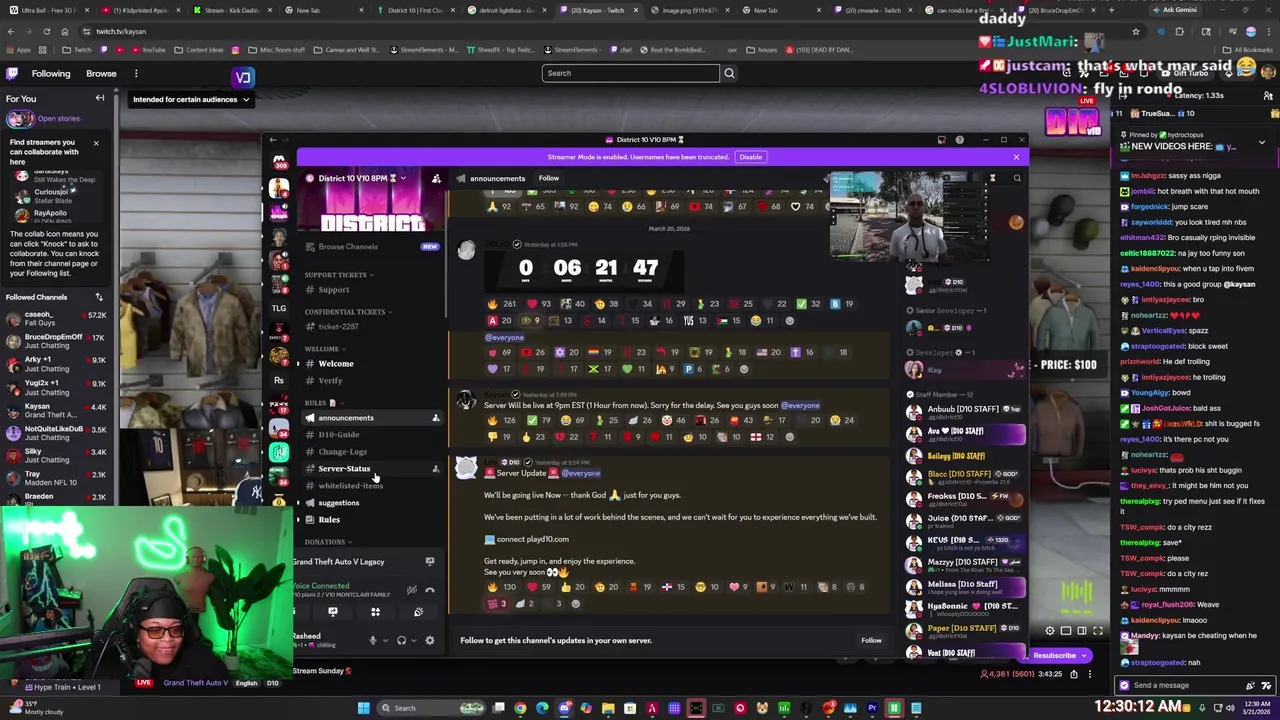
Task: Open Rs server in Discord server list
Action: coord(279,380)
